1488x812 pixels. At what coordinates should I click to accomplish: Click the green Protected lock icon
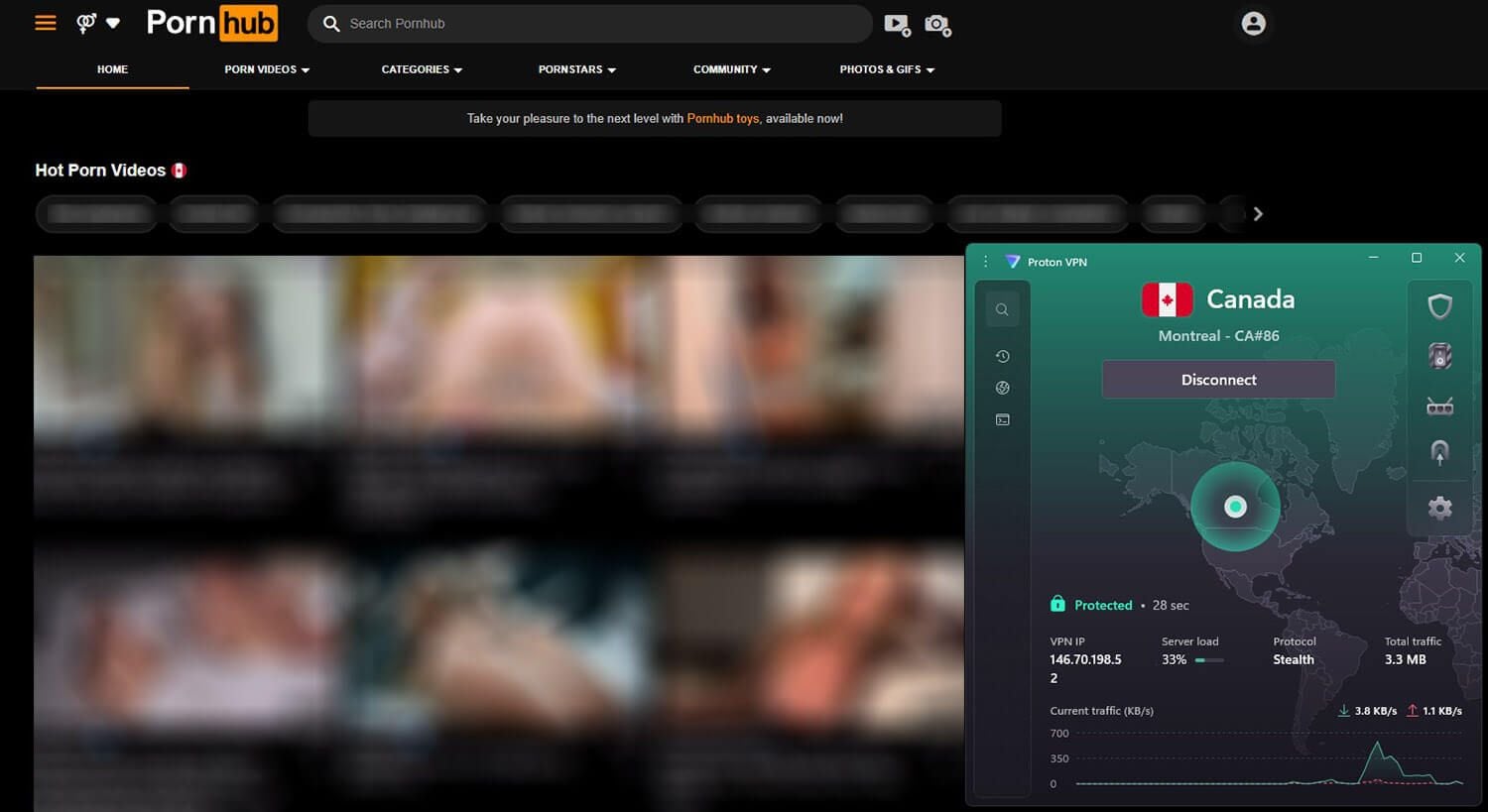1057,604
